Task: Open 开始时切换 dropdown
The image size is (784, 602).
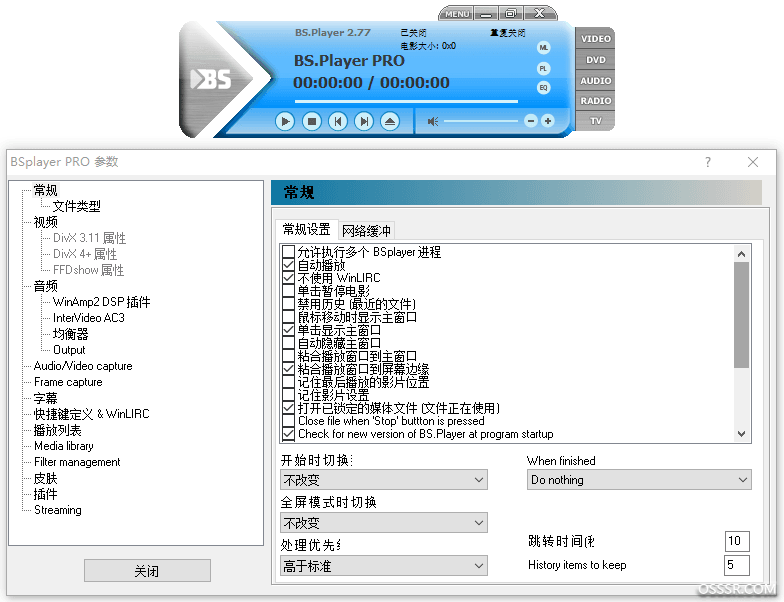Action: point(384,480)
